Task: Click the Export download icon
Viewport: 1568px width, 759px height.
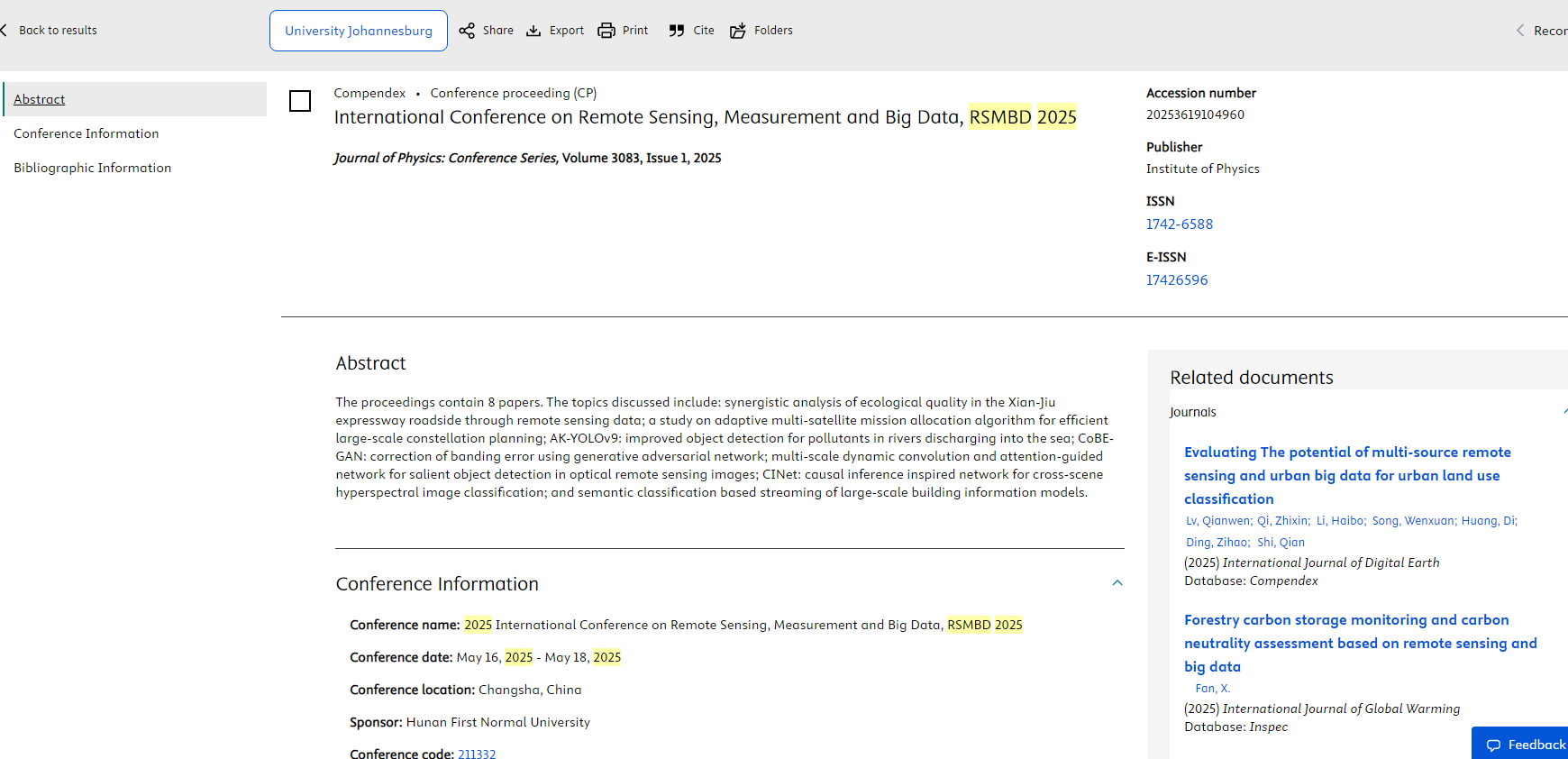Action: pyautogui.click(x=533, y=31)
